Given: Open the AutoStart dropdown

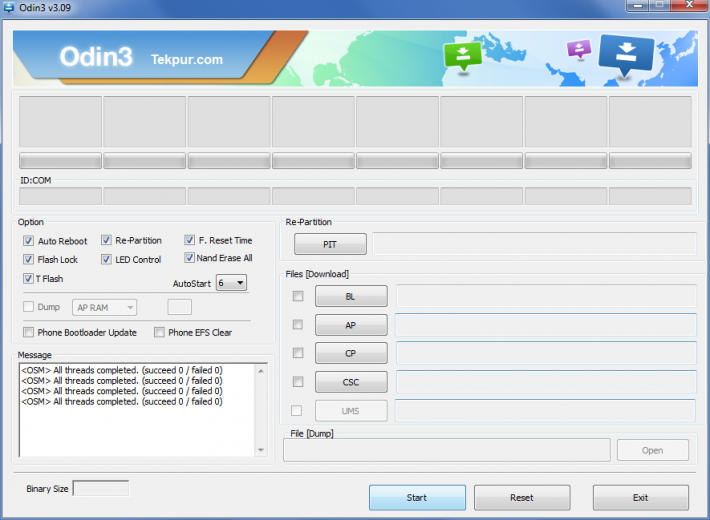Looking at the screenshot, I should pos(231,283).
